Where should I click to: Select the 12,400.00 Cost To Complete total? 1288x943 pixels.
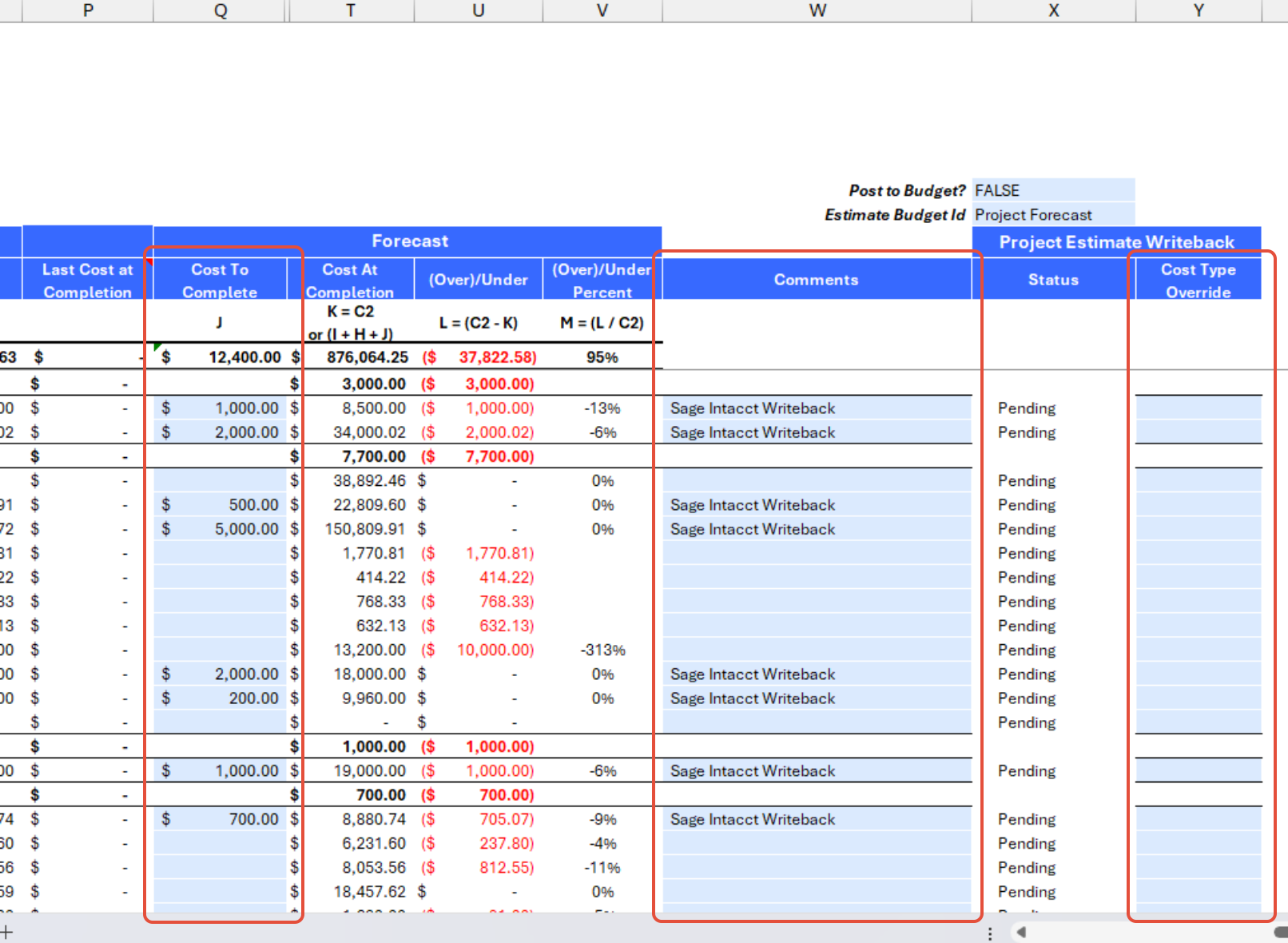click(220, 357)
